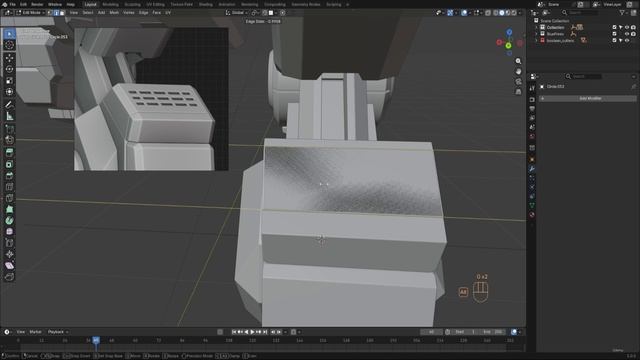The image size is (640, 360).
Task: Click the timeline End frame field
Action: tap(493, 332)
